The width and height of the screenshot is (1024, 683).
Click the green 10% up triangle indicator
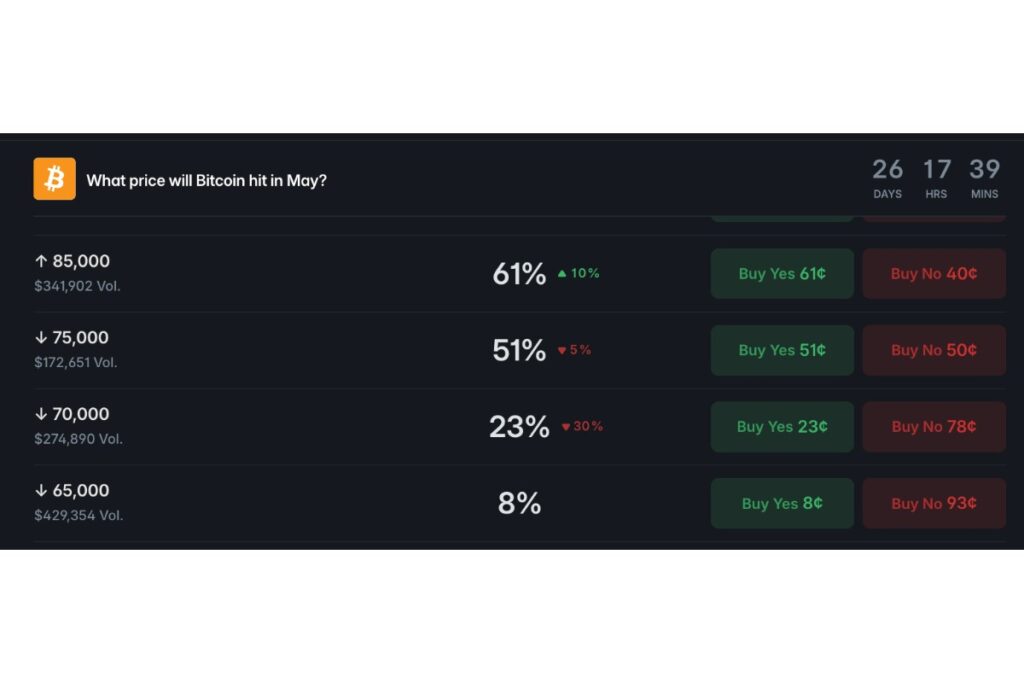579,273
